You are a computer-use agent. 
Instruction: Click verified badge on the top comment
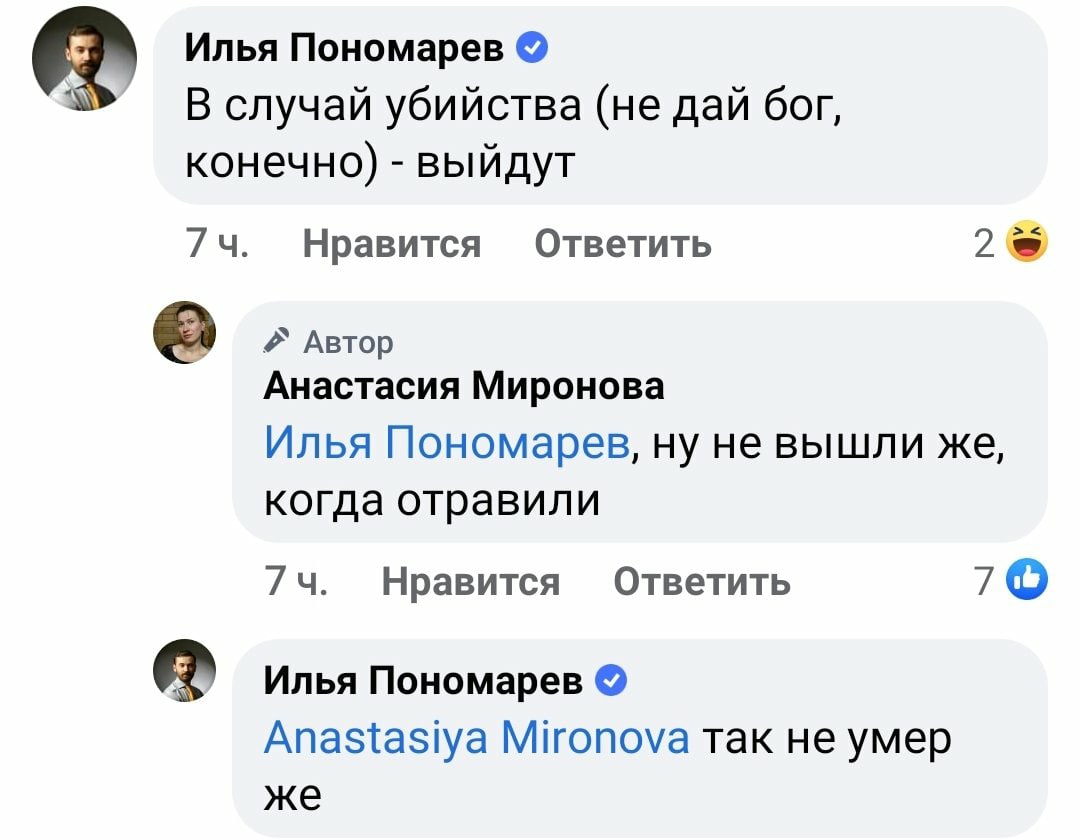[x=533, y=48]
